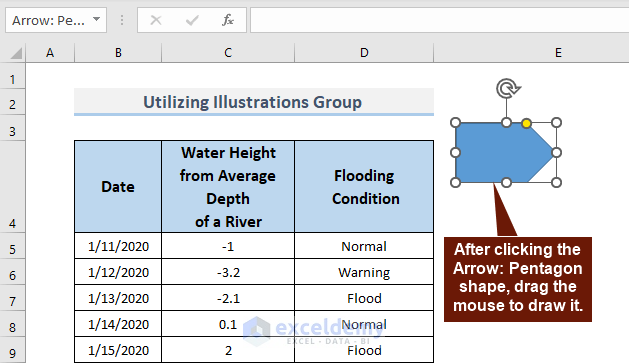The width and height of the screenshot is (629, 363).
Task: Click the Cancel (X) formula bar icon
Action: point(156,20)
